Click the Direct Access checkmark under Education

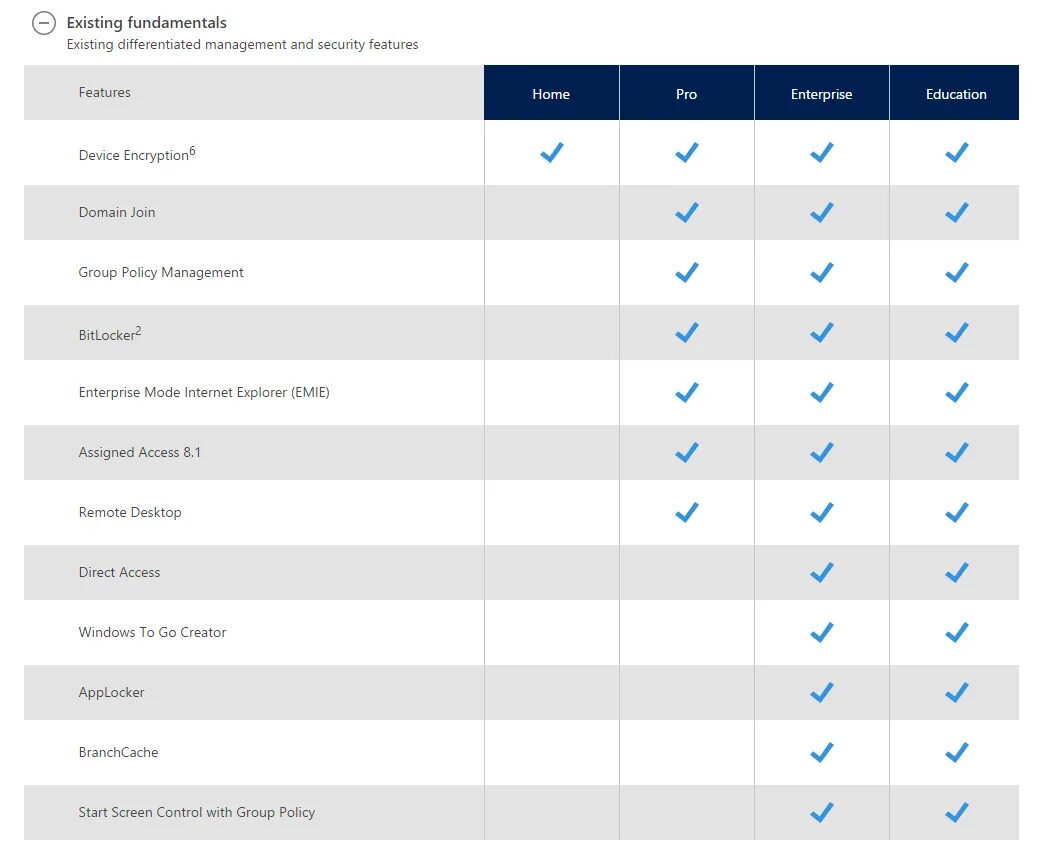956,572
